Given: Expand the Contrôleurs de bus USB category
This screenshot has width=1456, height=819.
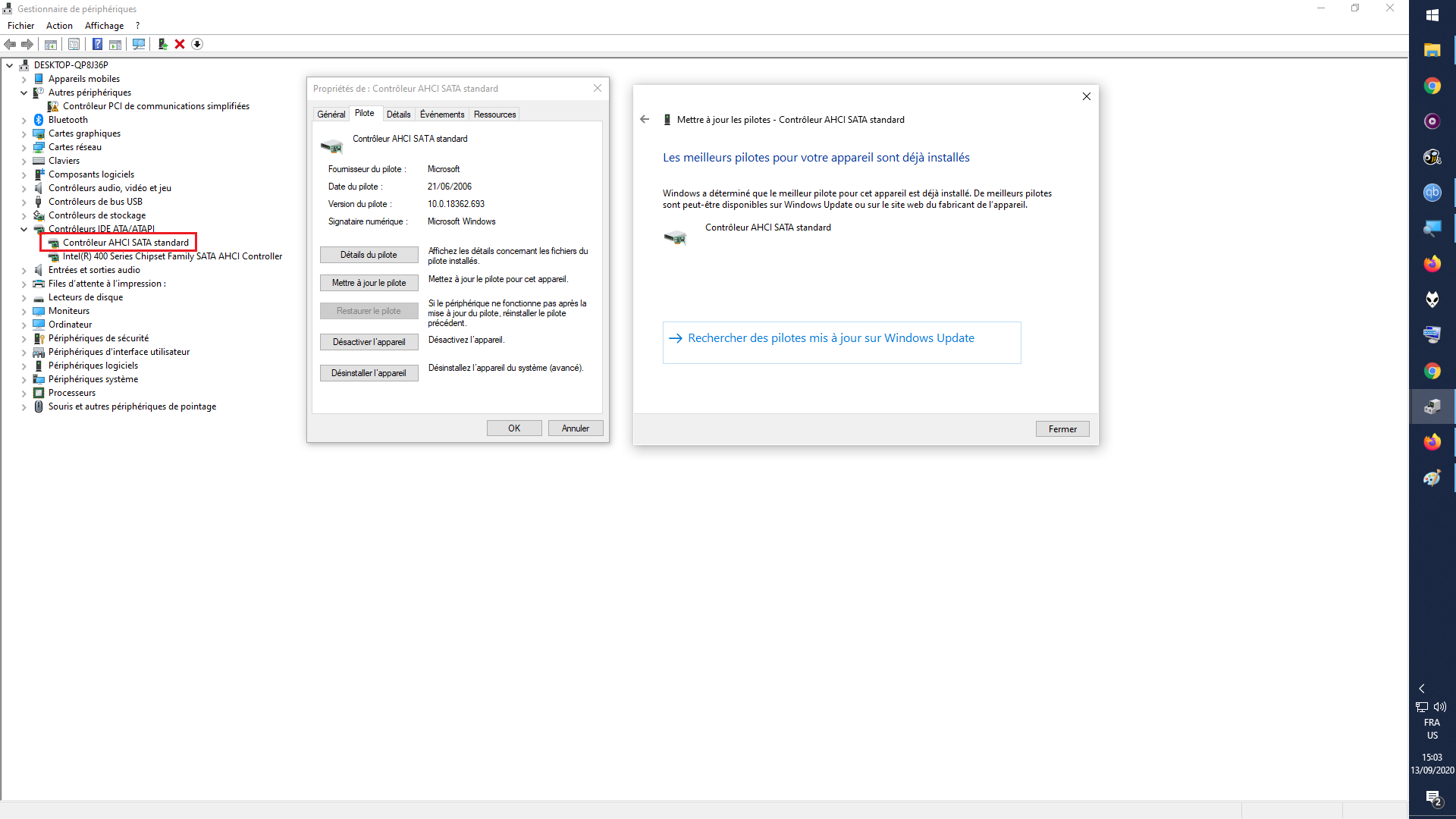Looking at the screenshot, I should (24, 202).
